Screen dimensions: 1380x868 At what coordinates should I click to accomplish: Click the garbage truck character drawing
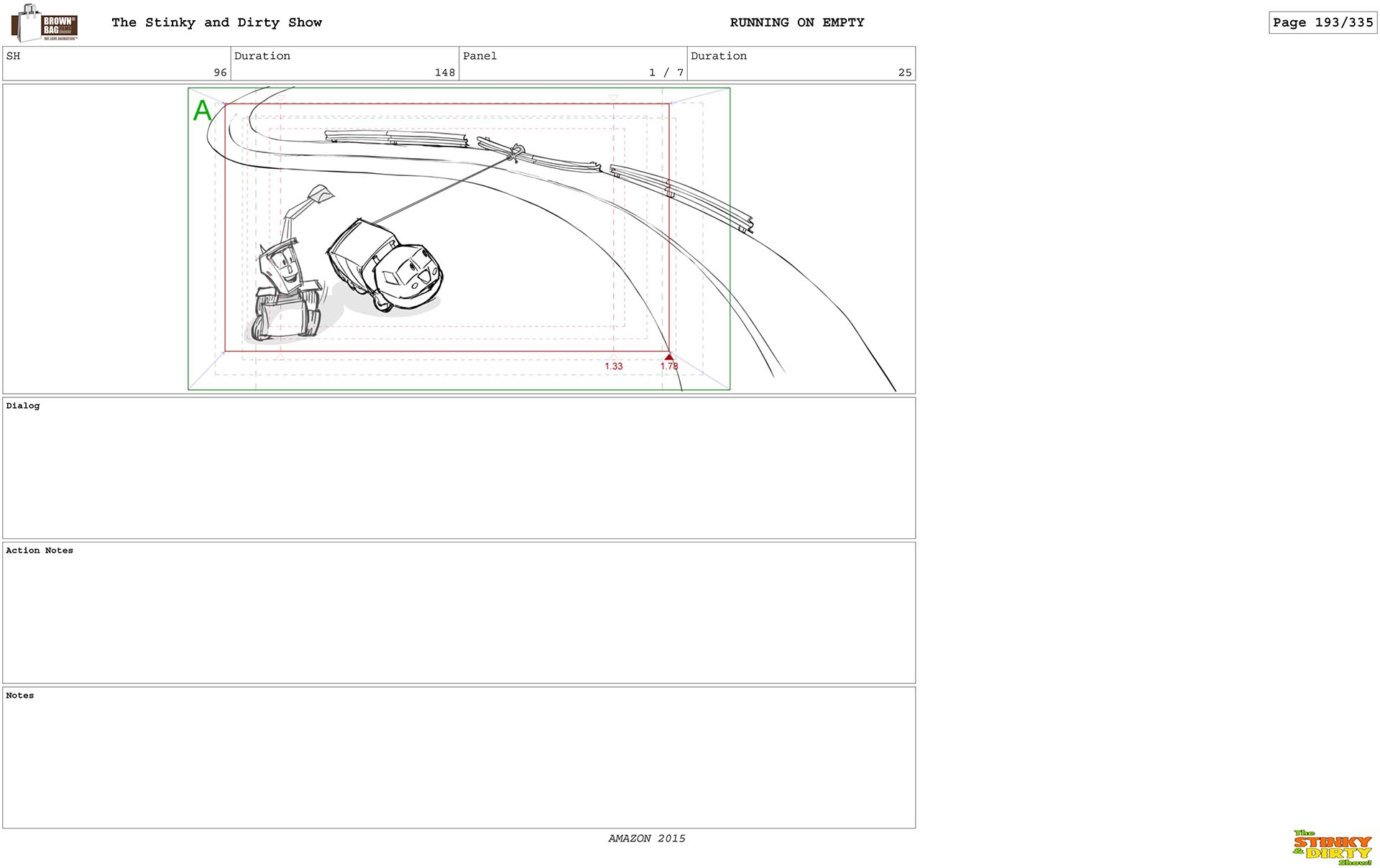click(385, 266)
